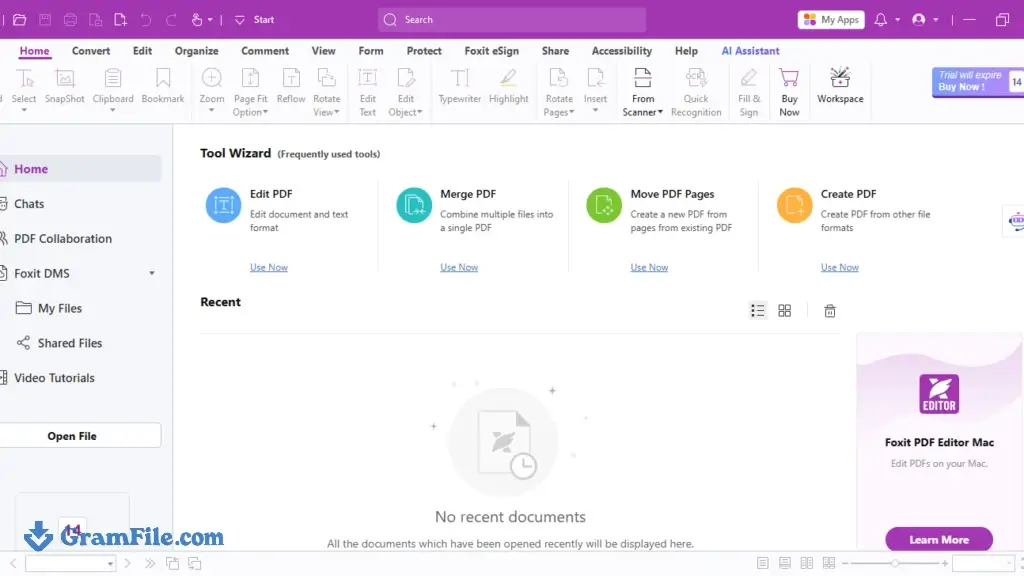Open the Comment tab

(x=265, y=51)
